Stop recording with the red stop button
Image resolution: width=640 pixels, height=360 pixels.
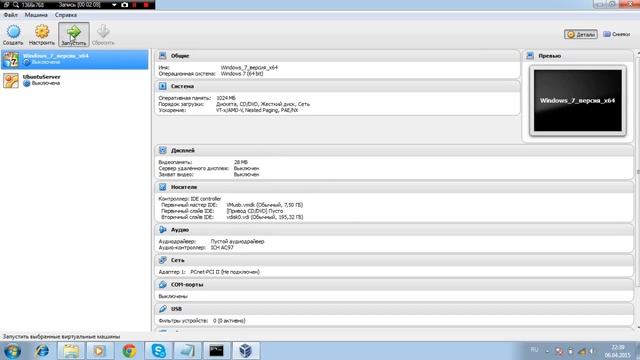(x=146, y=5)
